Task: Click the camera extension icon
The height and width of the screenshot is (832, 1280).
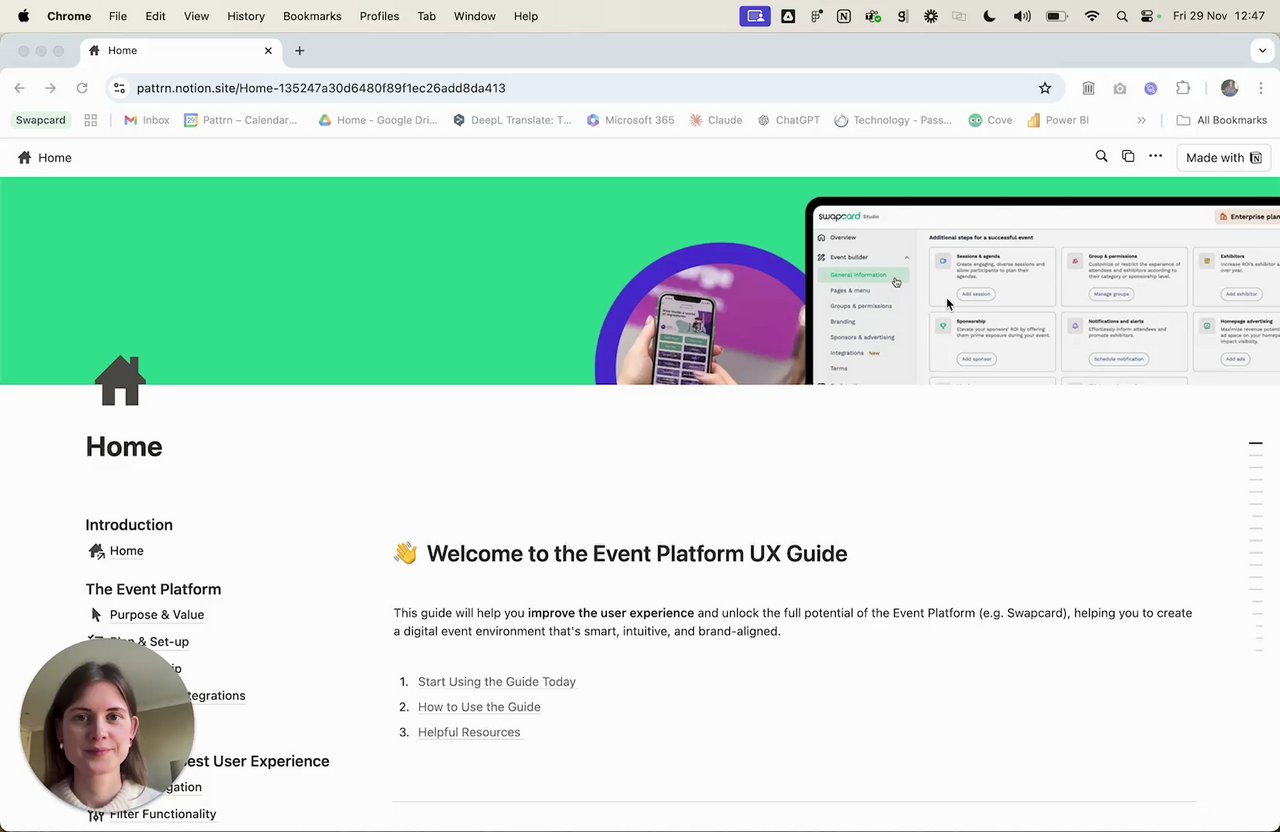Action: tap(1120, 88)
